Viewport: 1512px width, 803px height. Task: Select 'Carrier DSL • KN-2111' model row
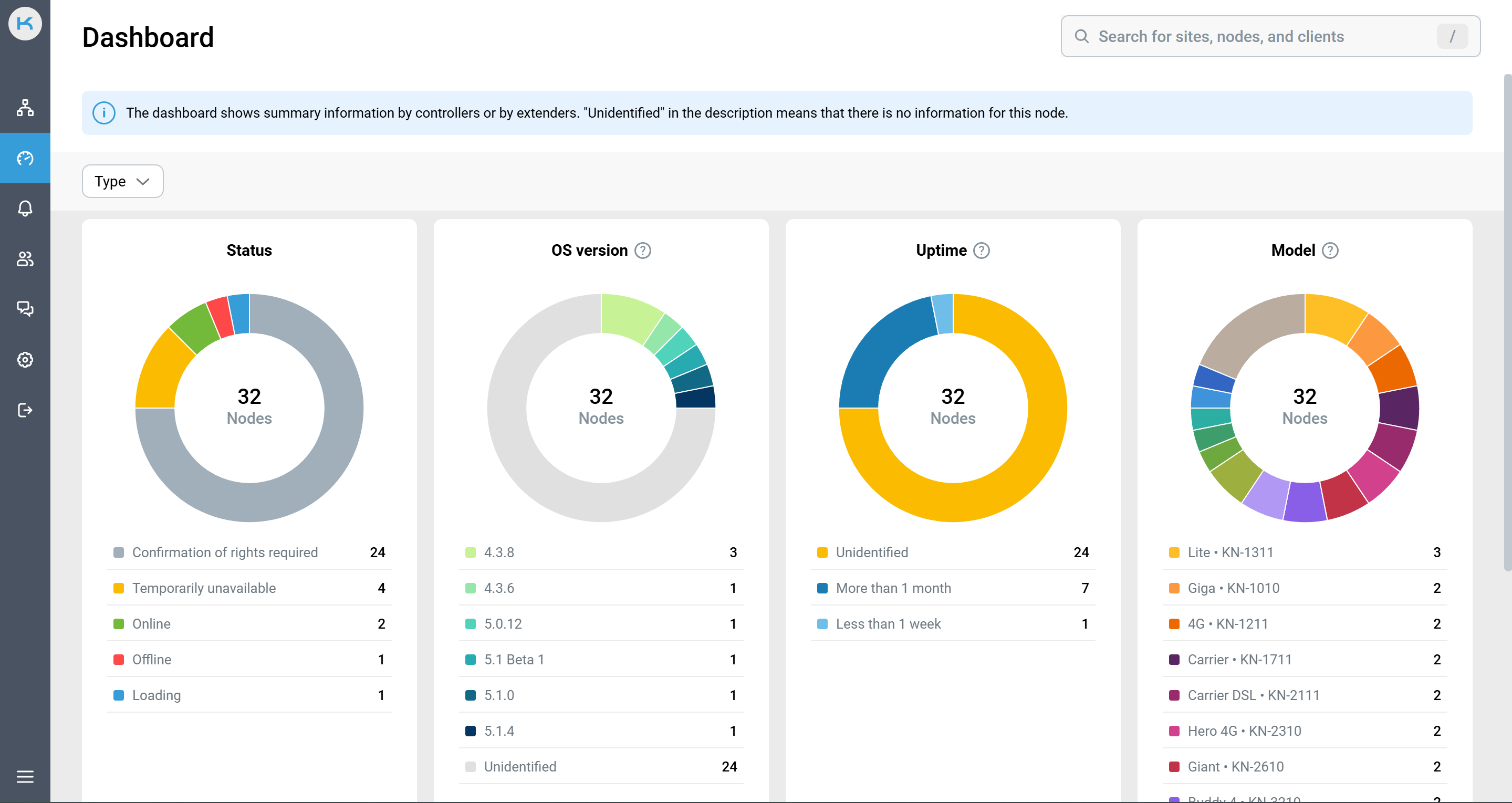tap(1305, 695)
